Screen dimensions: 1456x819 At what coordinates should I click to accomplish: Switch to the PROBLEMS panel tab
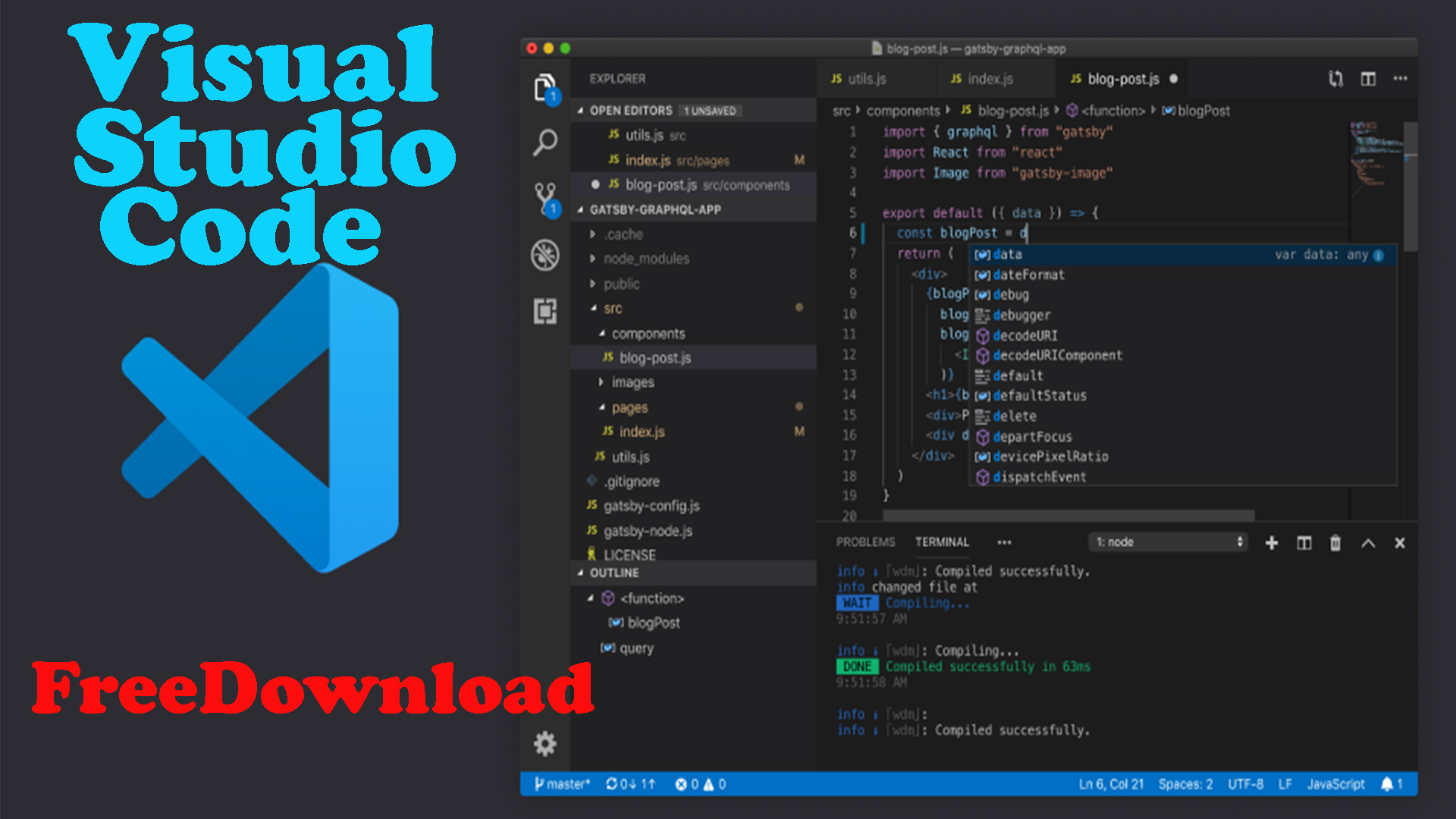(x=865, y=542)
